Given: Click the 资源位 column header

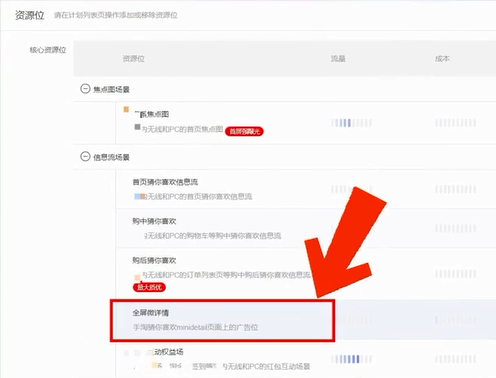Looking at the screenshot, I should click(133, 59).
